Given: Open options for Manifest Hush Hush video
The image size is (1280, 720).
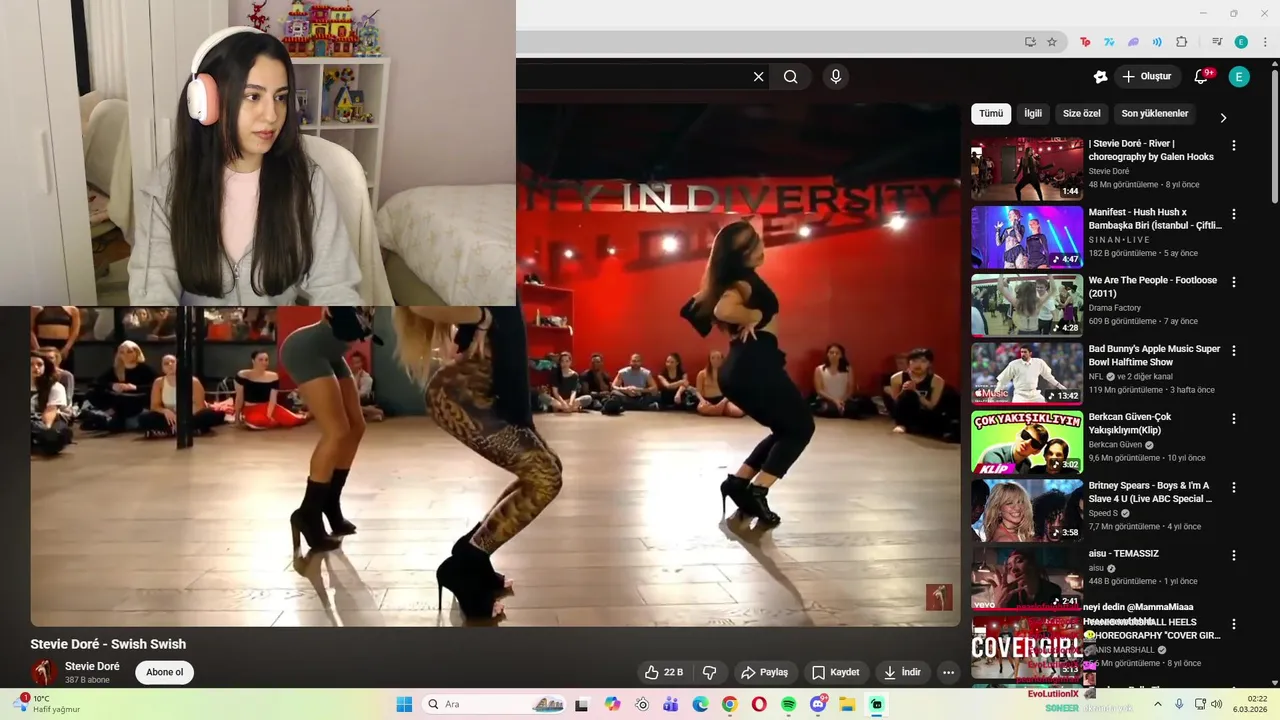Looking at the screenshot, I should click(x=1233, y=214).
